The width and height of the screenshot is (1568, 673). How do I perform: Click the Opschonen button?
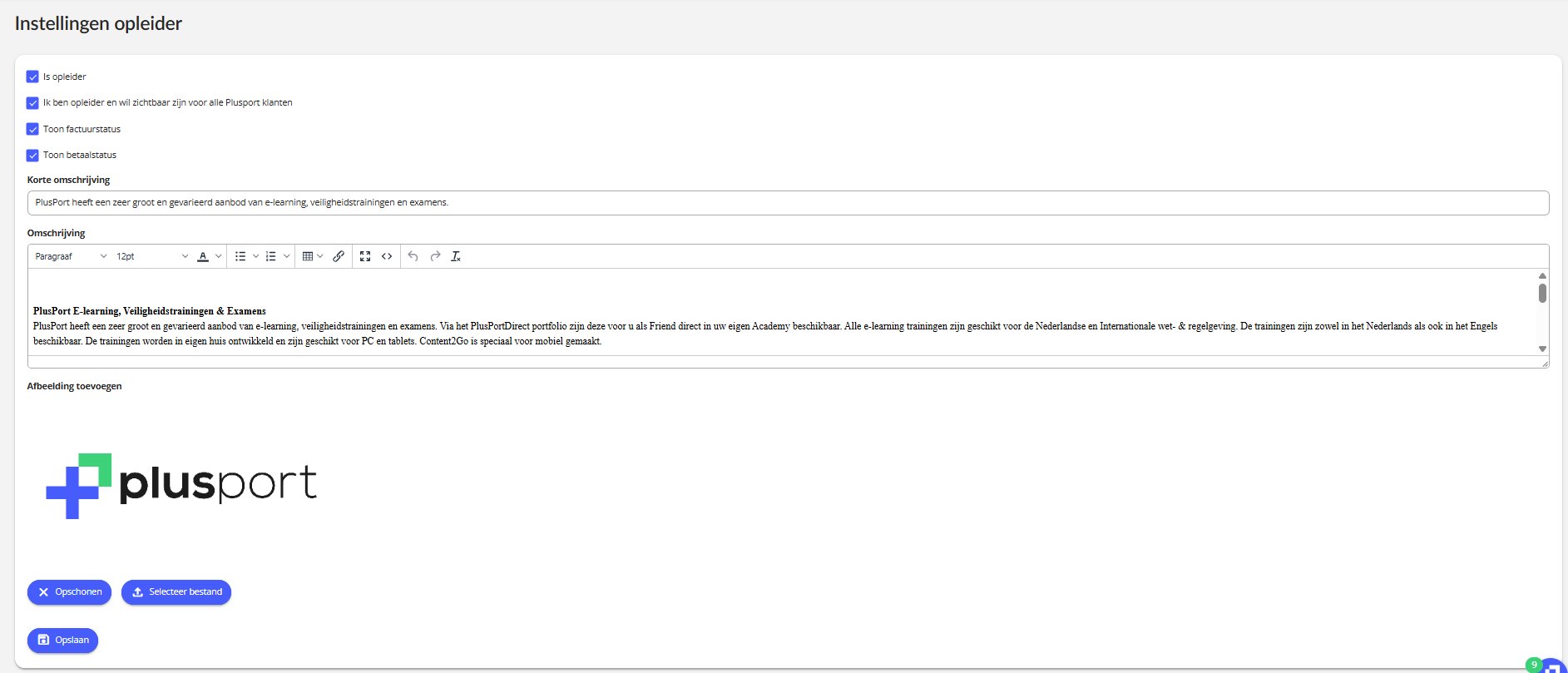tap(69, 592)
